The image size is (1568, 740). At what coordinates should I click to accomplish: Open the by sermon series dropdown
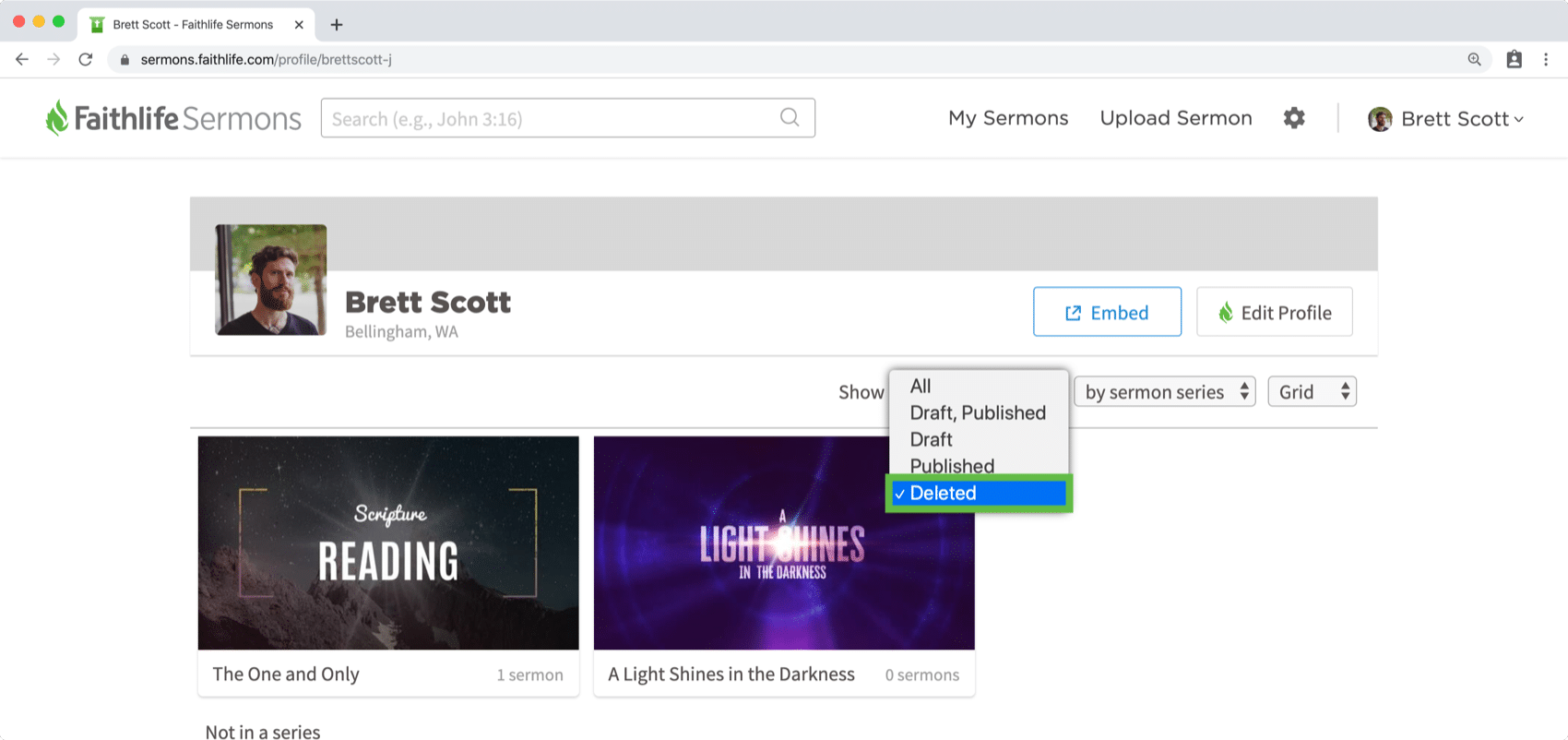(1165, 392)
